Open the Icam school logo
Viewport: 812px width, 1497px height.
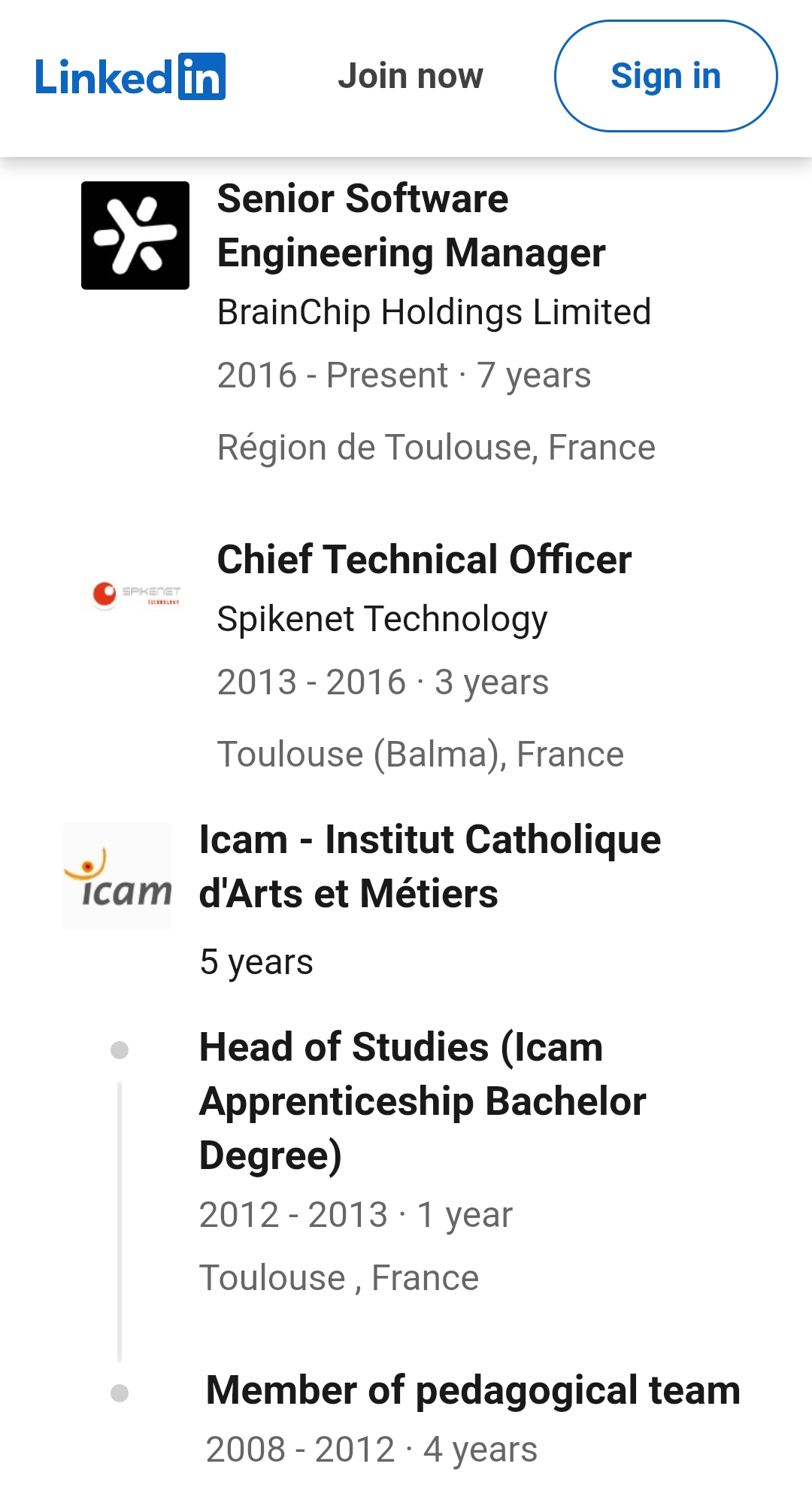click(117, 876)
